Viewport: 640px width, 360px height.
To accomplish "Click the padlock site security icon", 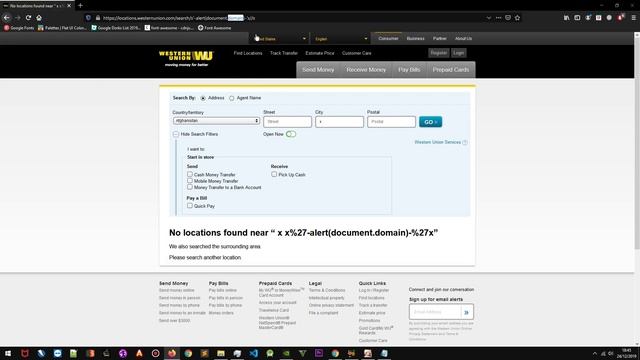I will [98, 18].
